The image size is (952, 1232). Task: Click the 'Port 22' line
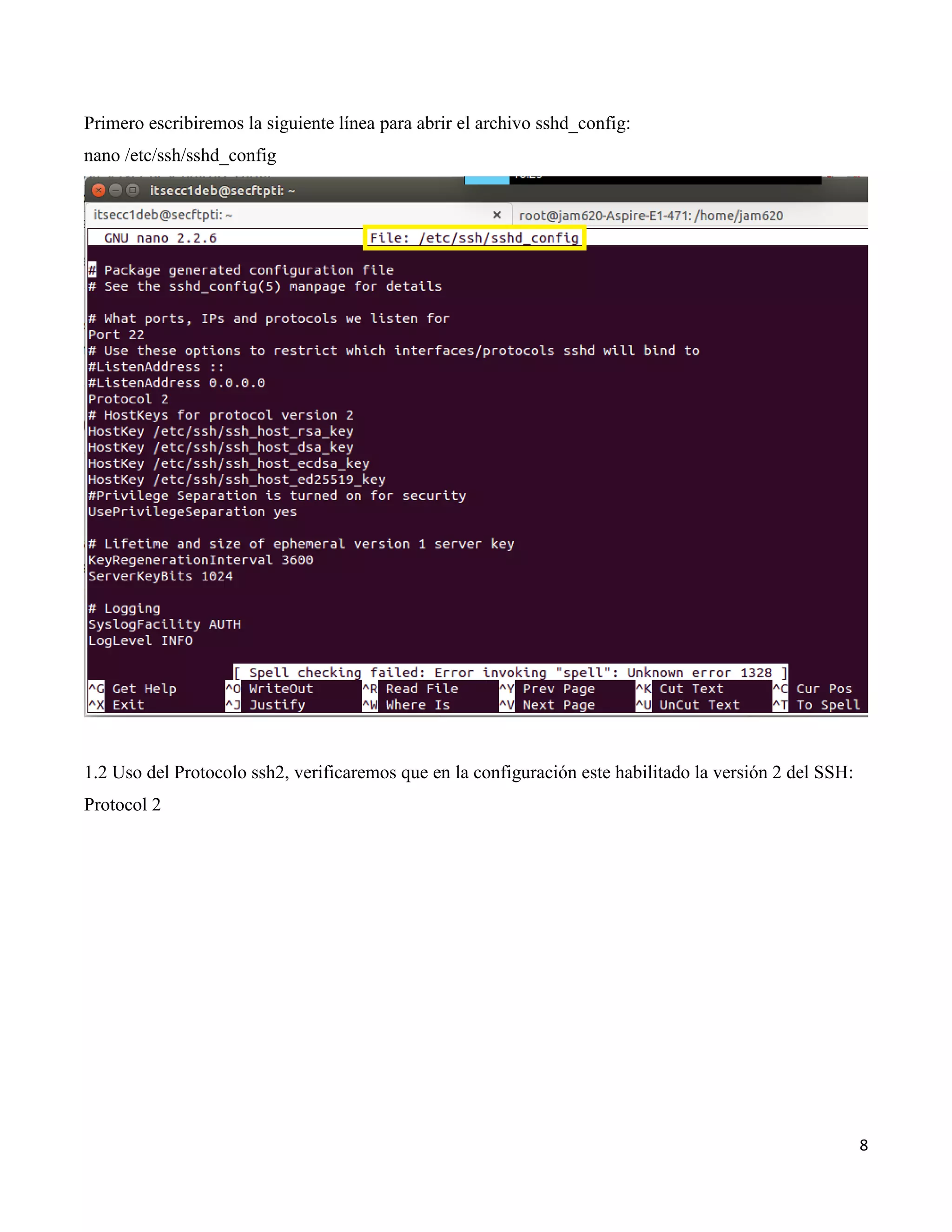pos(116,335)
